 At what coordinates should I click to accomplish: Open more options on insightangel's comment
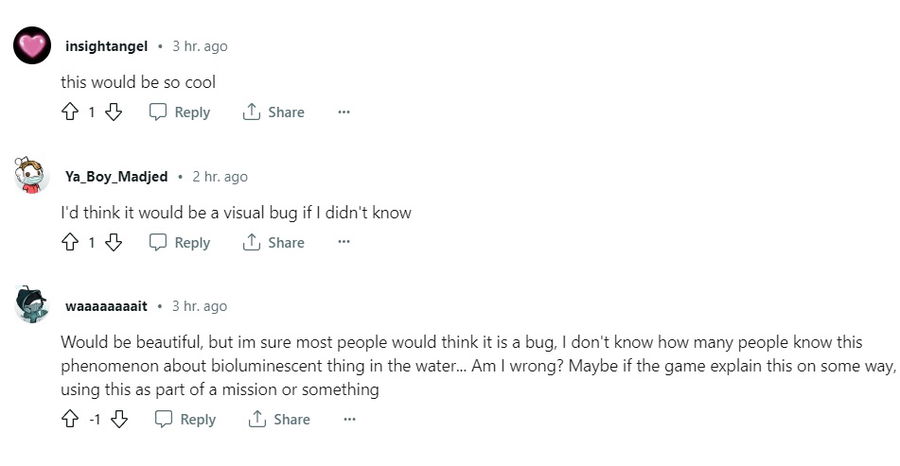344,112
